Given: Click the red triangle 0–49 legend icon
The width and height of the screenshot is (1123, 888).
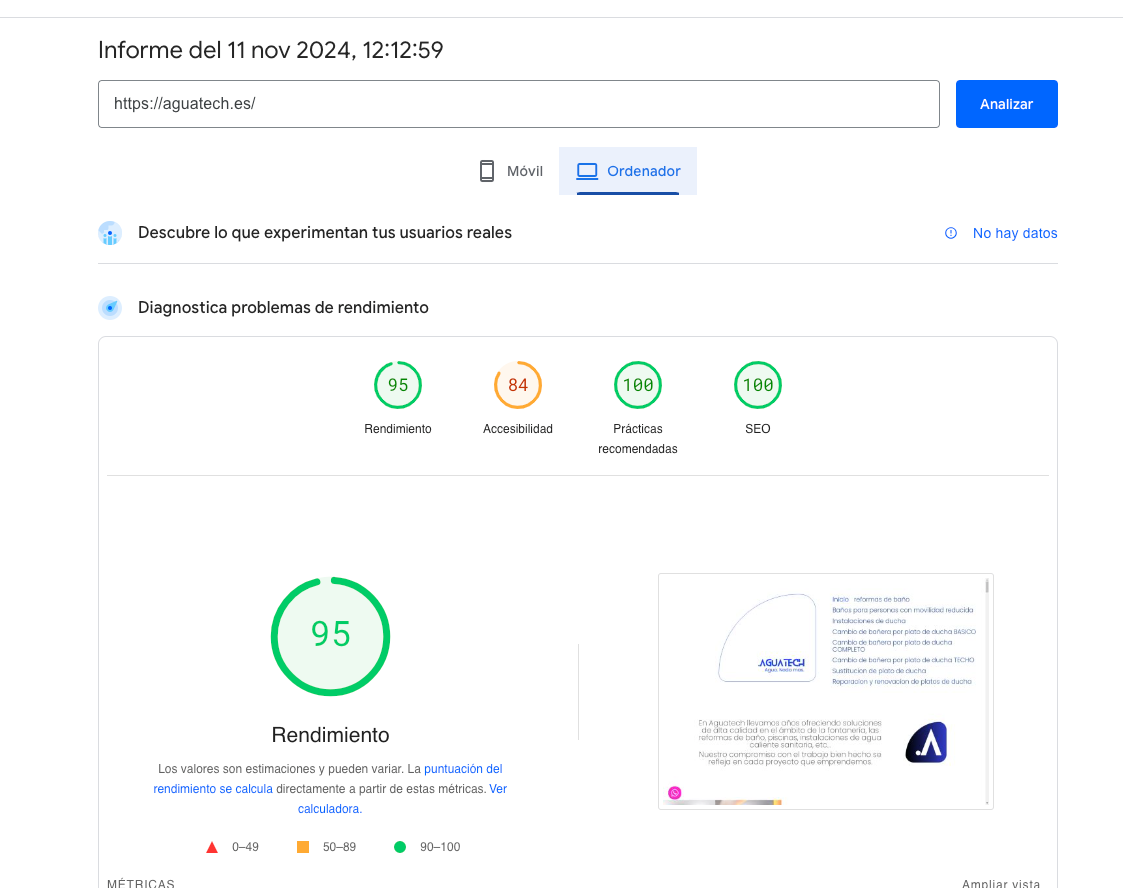Looking at the screenshot, I should [212, 847].
